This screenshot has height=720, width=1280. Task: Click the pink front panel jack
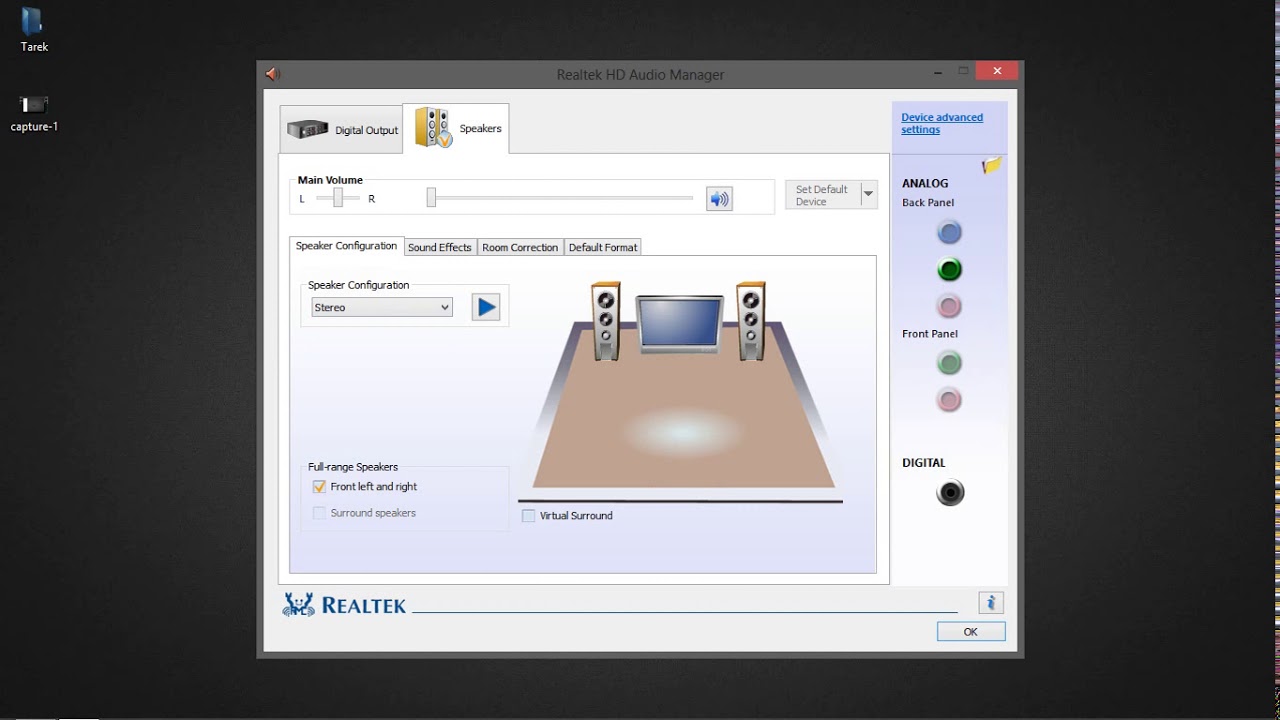tap(949, 400)
